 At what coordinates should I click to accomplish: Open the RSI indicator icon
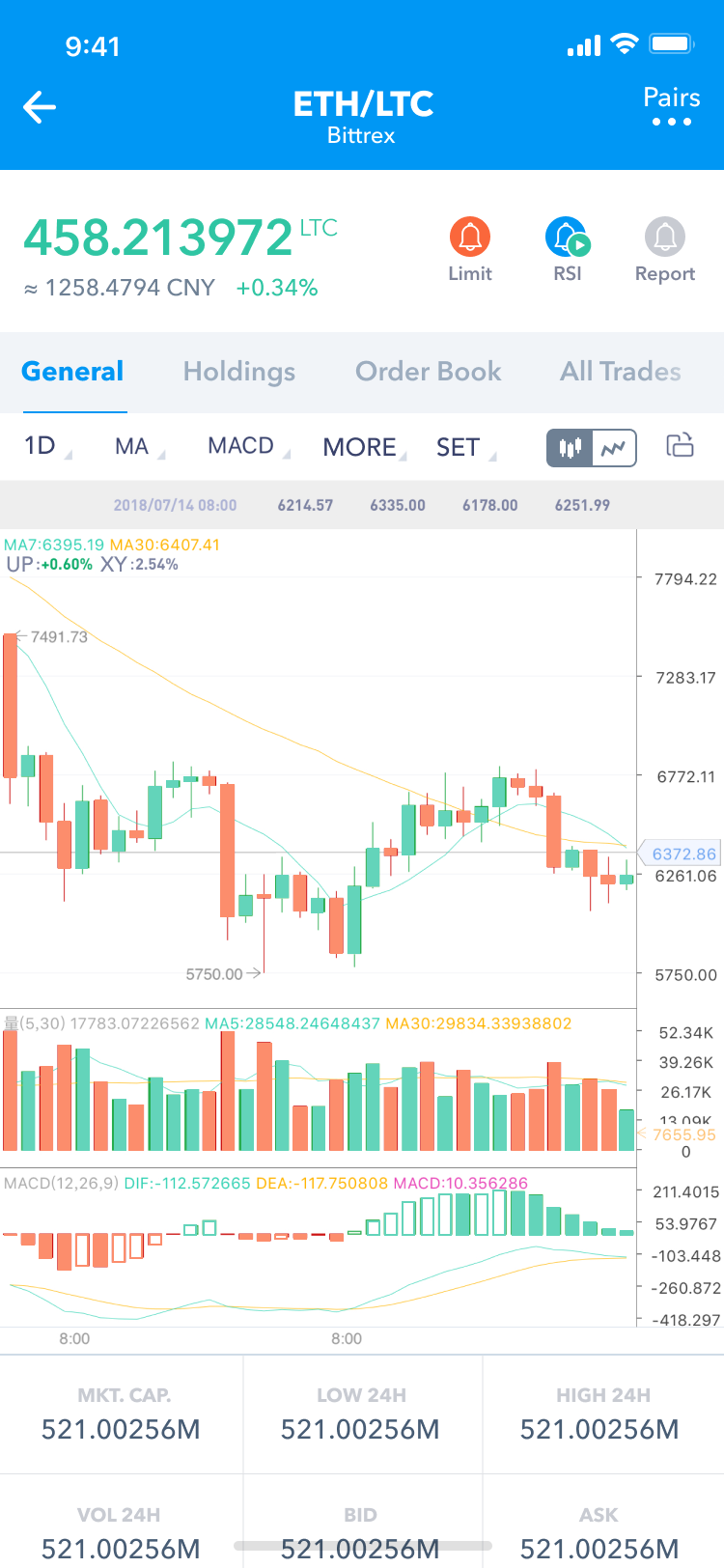(567, 235)
